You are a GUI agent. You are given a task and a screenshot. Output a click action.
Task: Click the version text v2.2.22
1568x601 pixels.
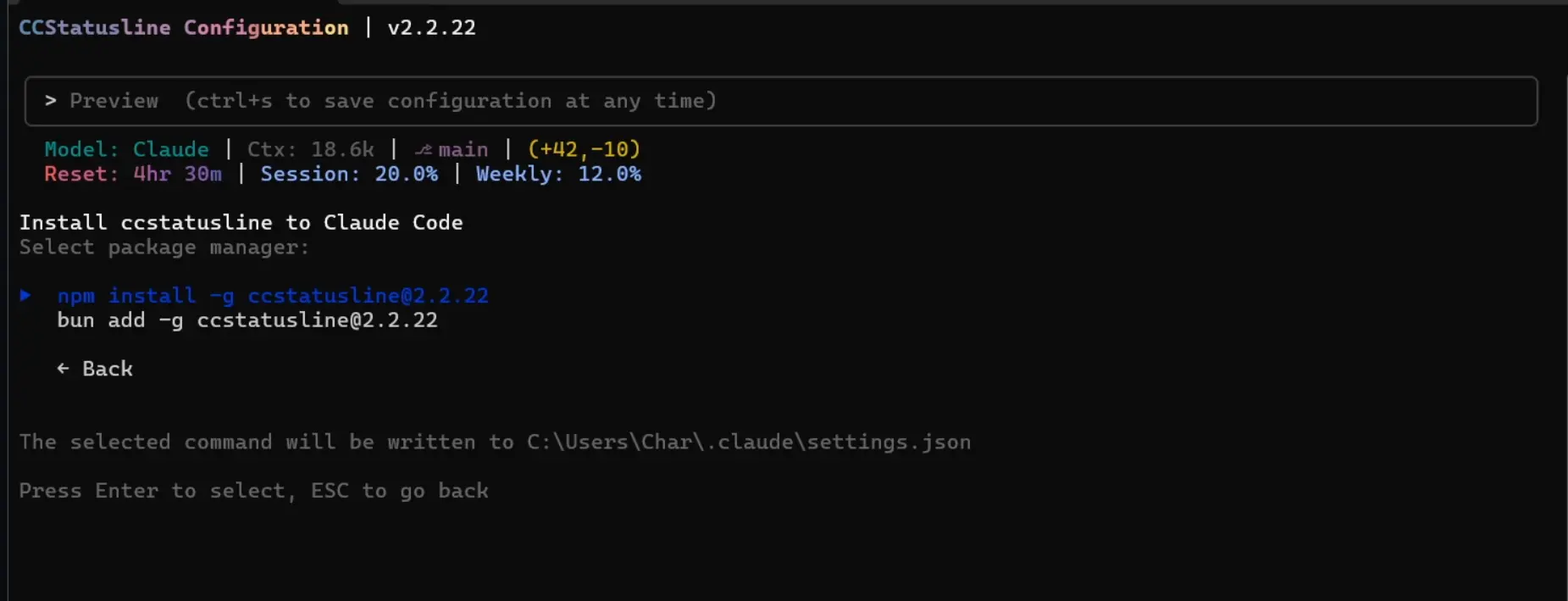coord(432,28)
